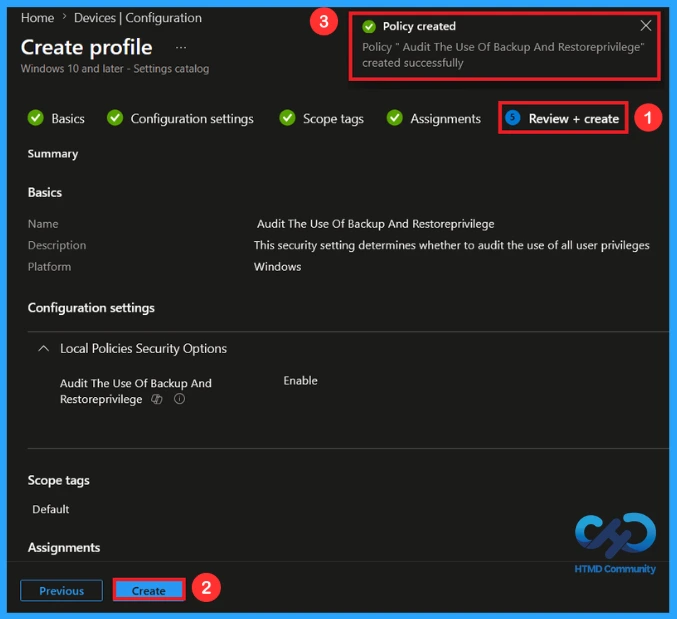Click the Configuration settings section heading
Image resolution: width=677 pixels, height=619 pixels.
click(91, 308)
